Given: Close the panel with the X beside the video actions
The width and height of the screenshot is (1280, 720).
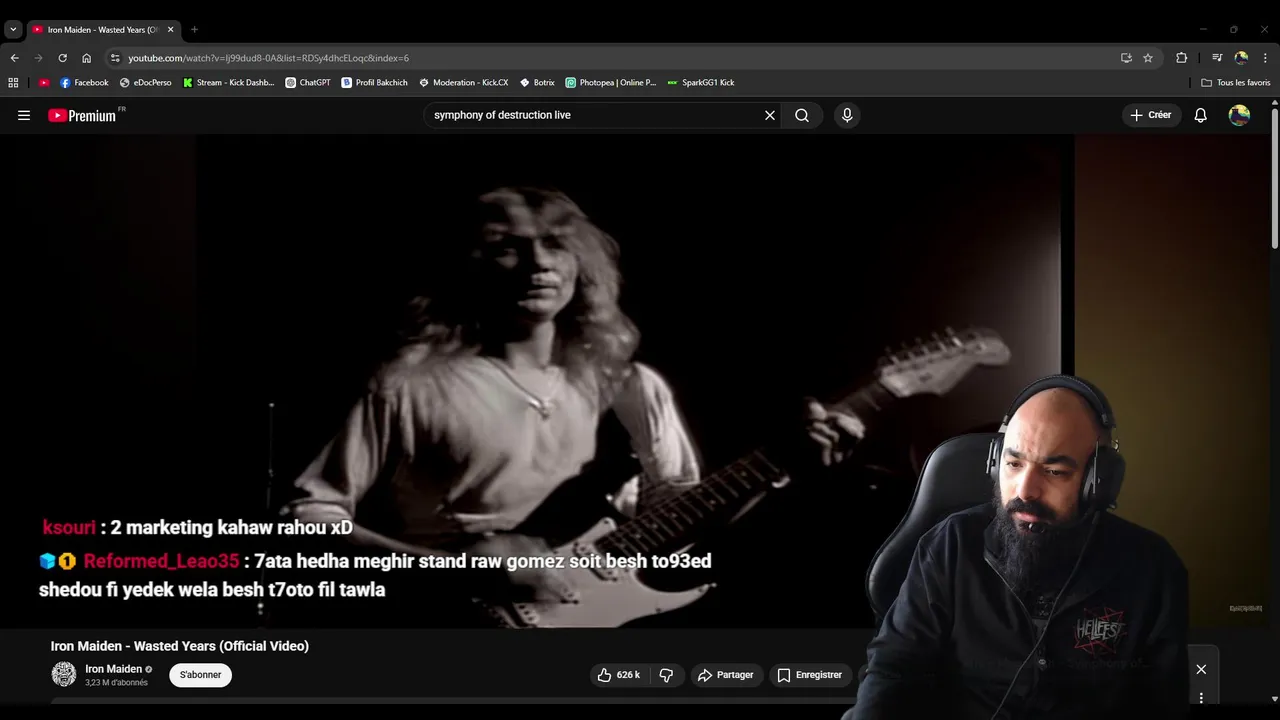Looking at the screenshot, I should (1201, 669).
